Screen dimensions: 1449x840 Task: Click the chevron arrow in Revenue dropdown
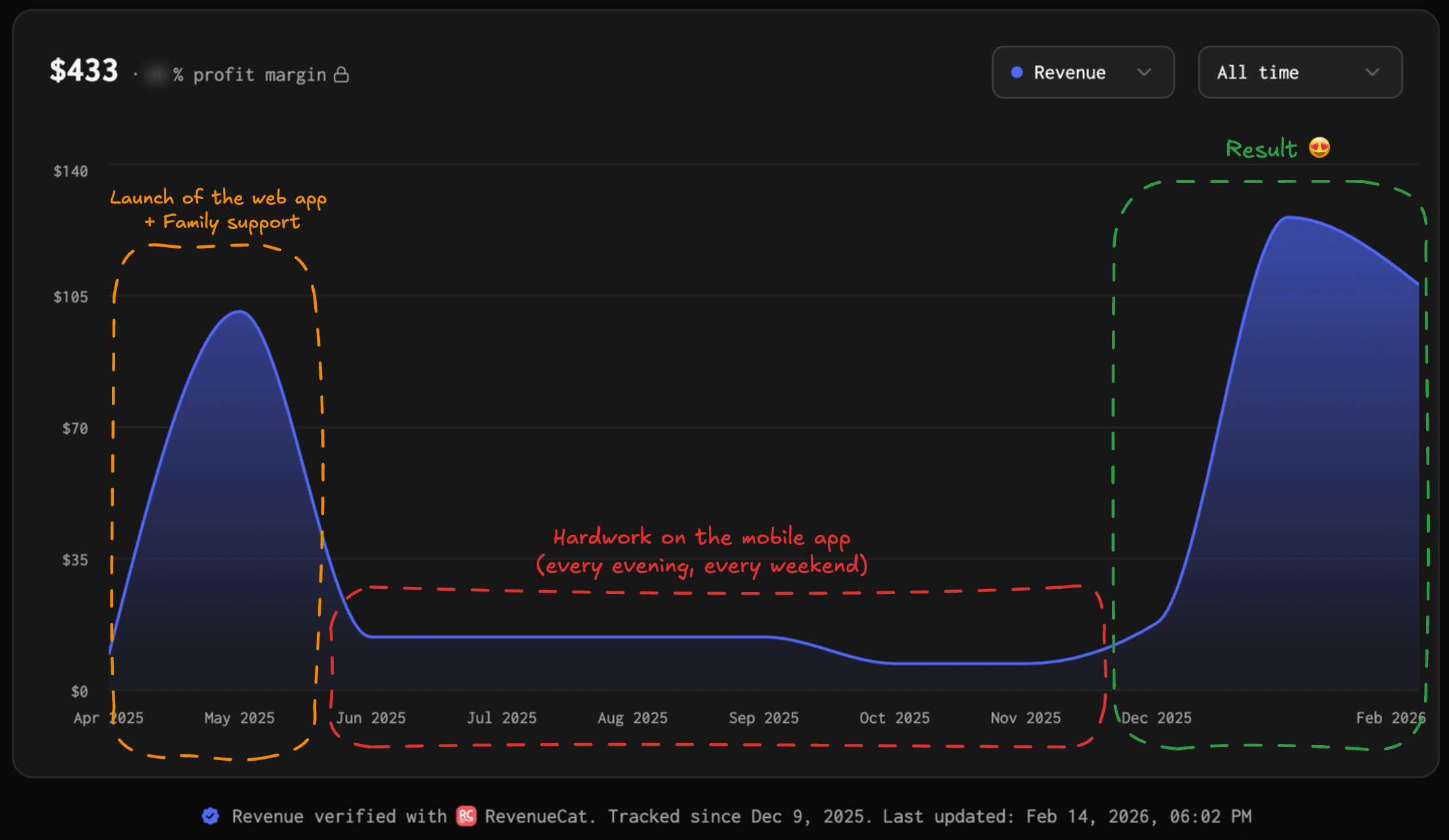1143,73
